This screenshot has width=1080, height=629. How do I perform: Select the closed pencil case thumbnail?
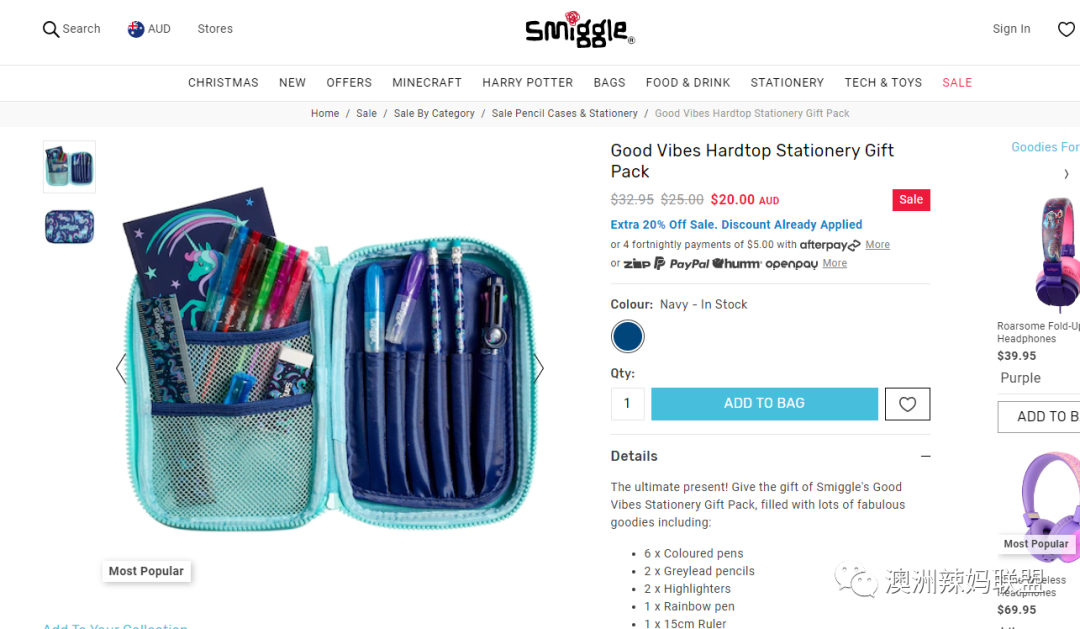[x=70, y=227]
